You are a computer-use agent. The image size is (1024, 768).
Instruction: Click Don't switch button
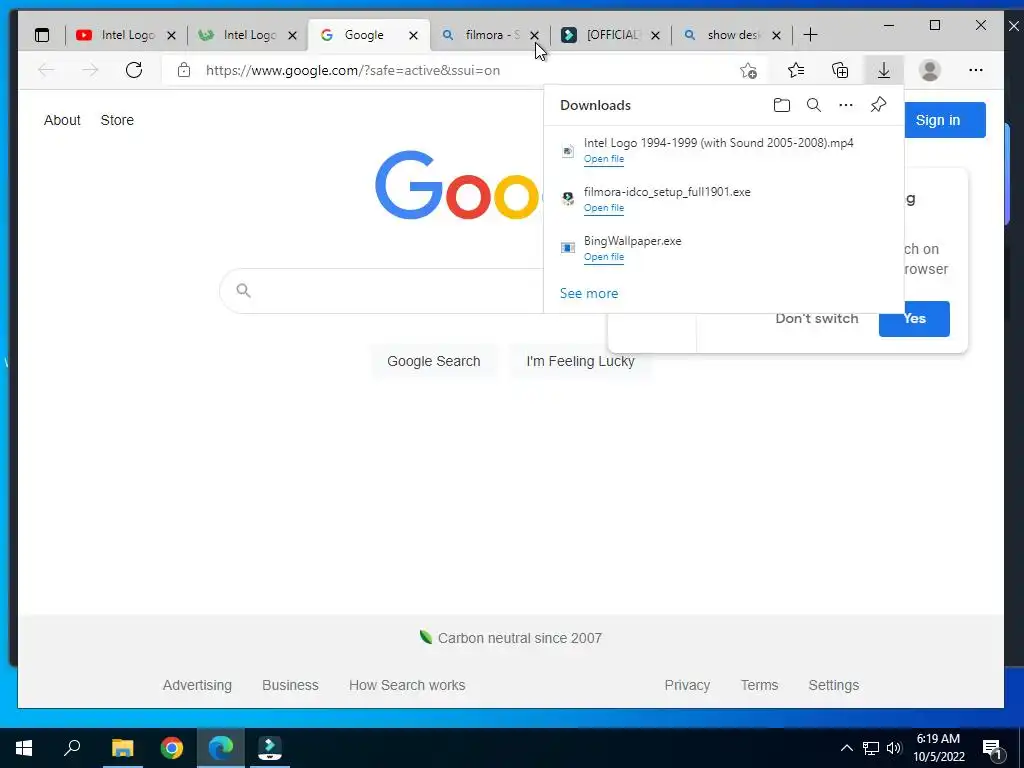click(x=816, y=319)
